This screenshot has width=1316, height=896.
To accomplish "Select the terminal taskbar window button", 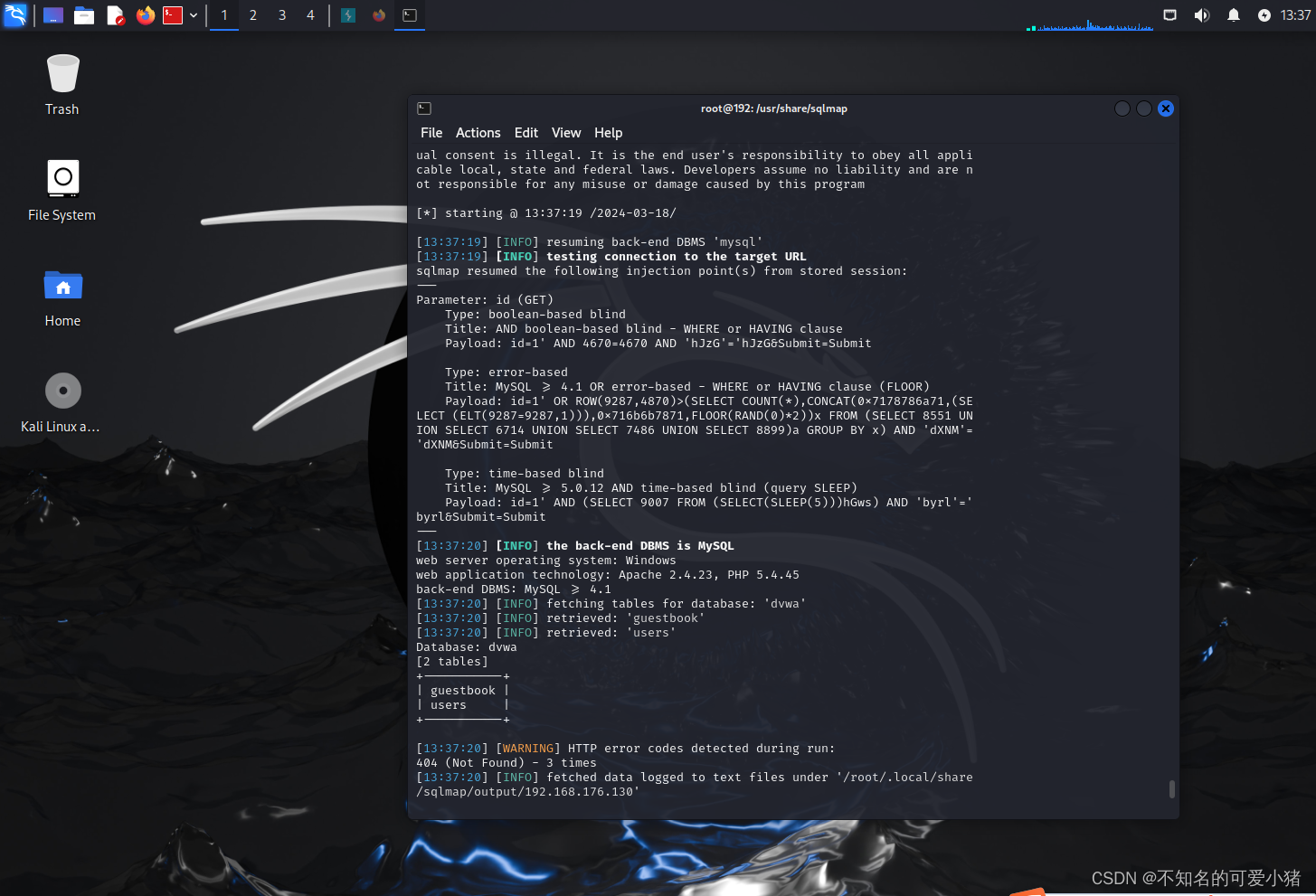I will tap(410, 15).
